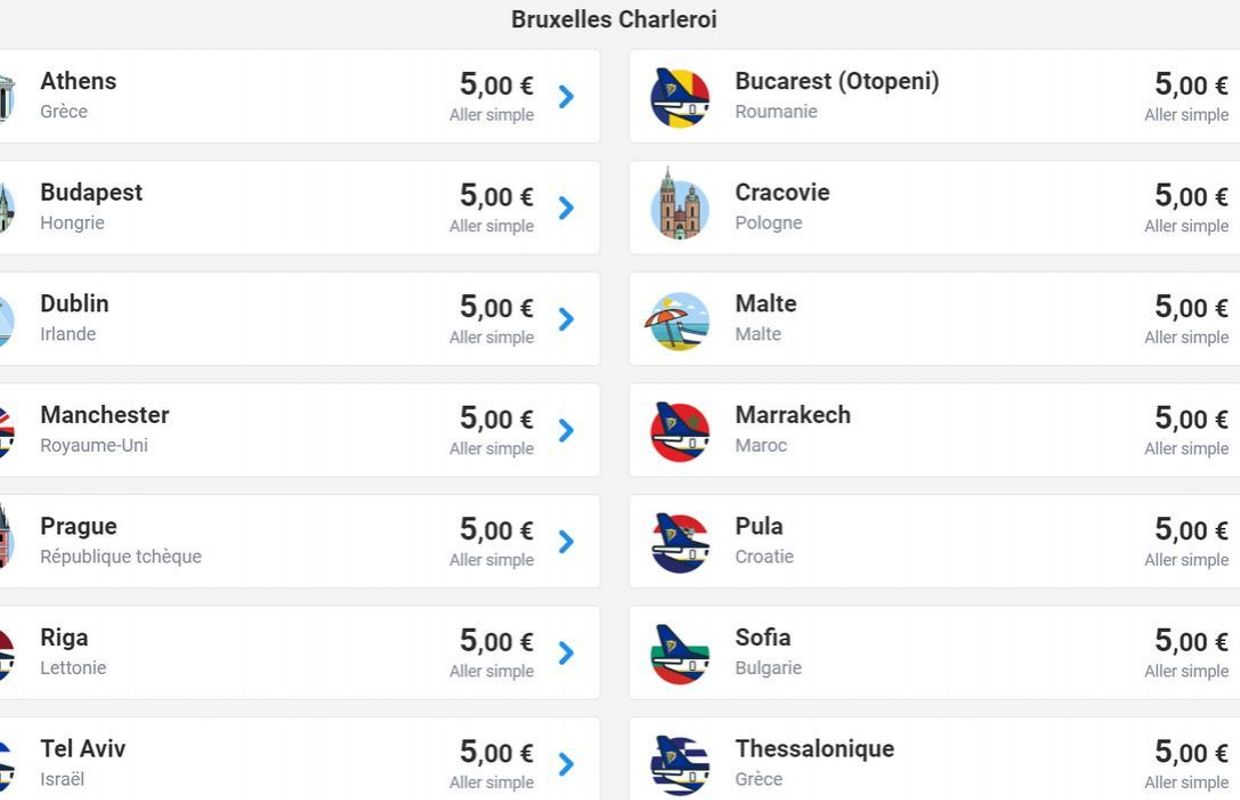
Task: Select the Bruxelles Charleroi heading
Action: point(614,19)
